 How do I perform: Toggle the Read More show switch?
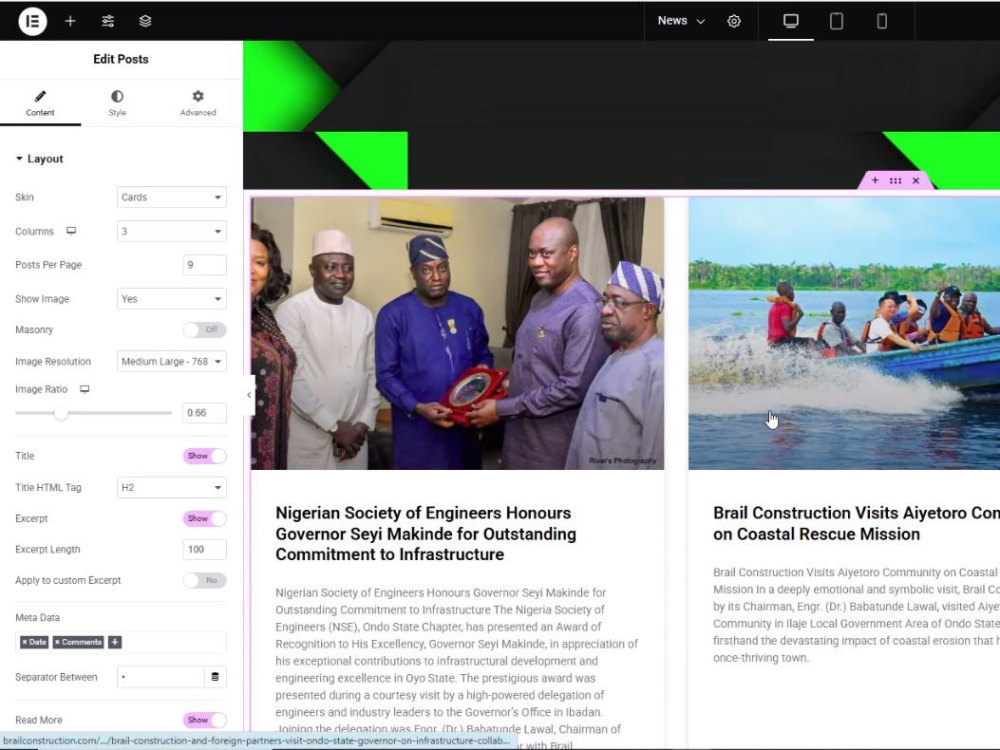point(204,720)
